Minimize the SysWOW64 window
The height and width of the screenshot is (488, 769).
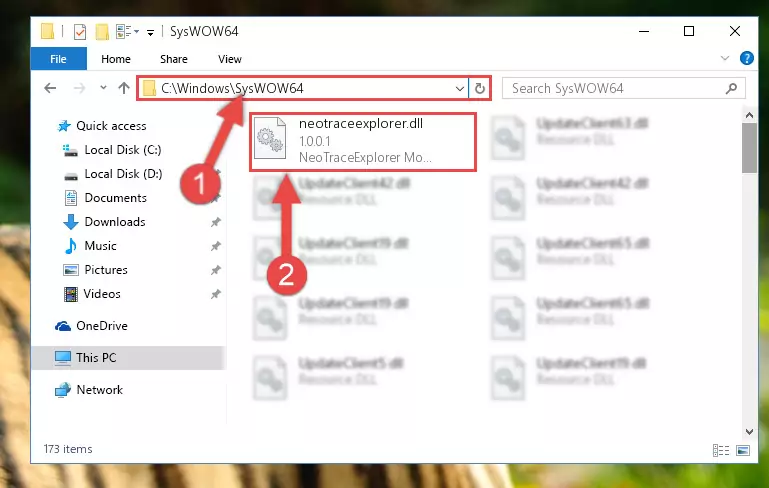[x=644, y=31]
